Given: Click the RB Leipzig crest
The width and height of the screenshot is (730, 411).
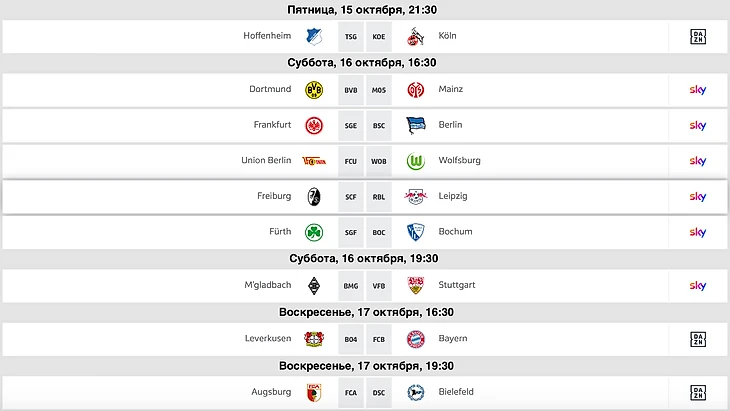Looking at the screenshot, I should pyautogui.click(x=416, y=197).
